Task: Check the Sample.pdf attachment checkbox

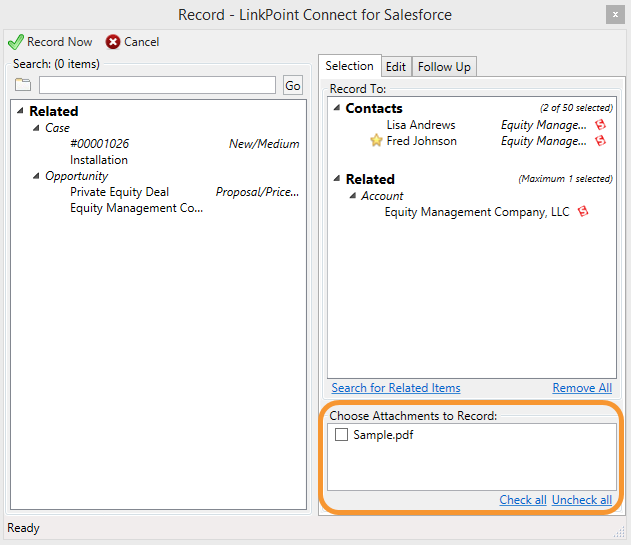Action: pyautogui.click(x=341, y=435)
